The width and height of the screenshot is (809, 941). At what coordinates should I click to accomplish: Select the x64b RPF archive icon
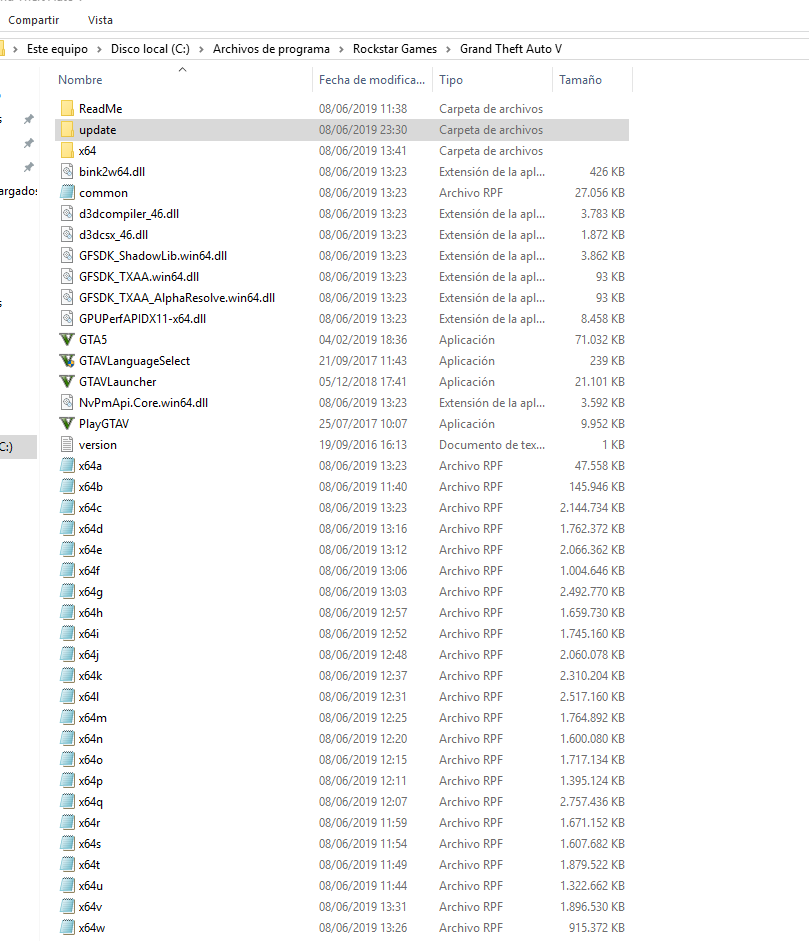[x=67, y=487]
